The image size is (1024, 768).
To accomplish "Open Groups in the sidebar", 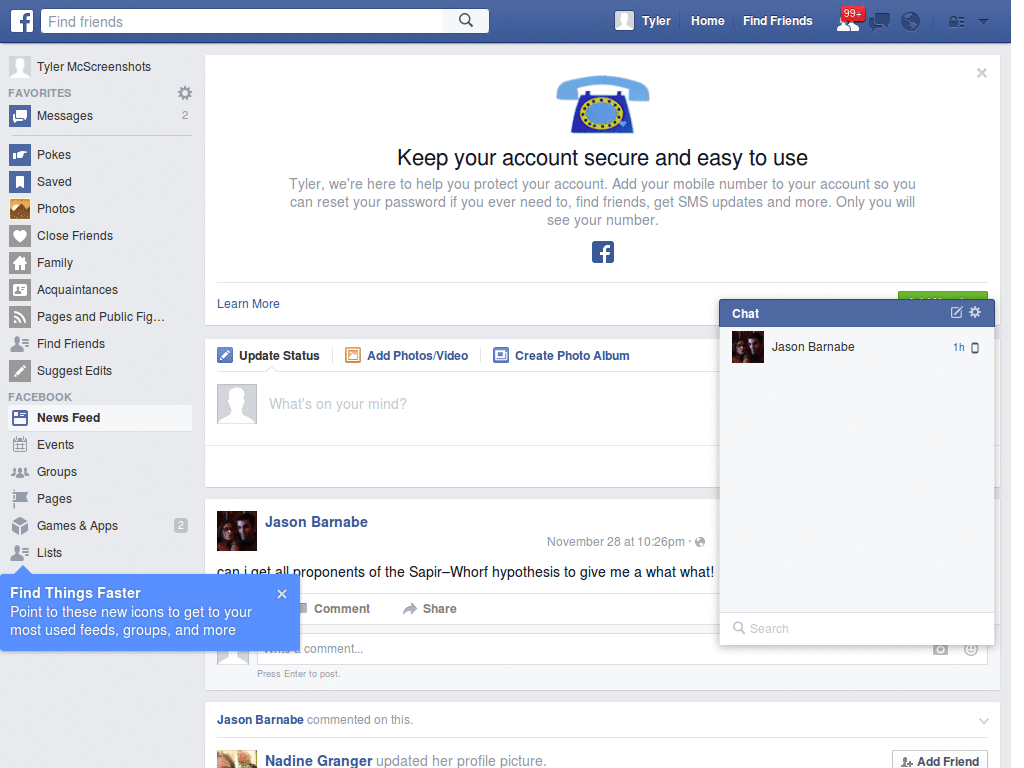I will pos(100,472).
